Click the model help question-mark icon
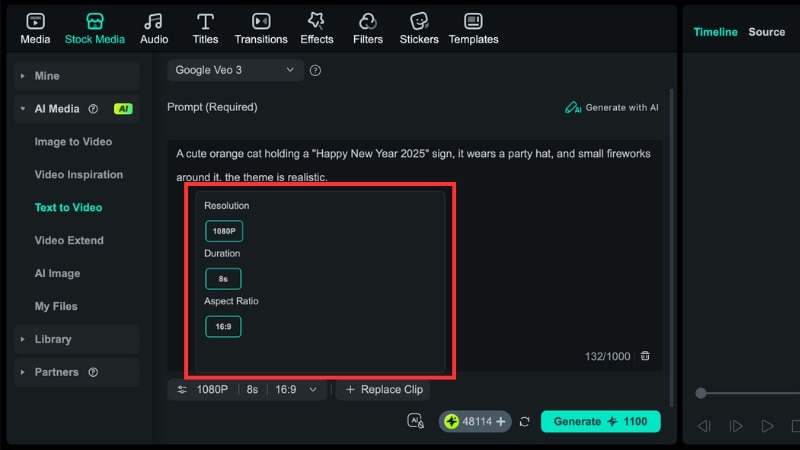This screenshot has height=450, width=800. pos(315,70)
